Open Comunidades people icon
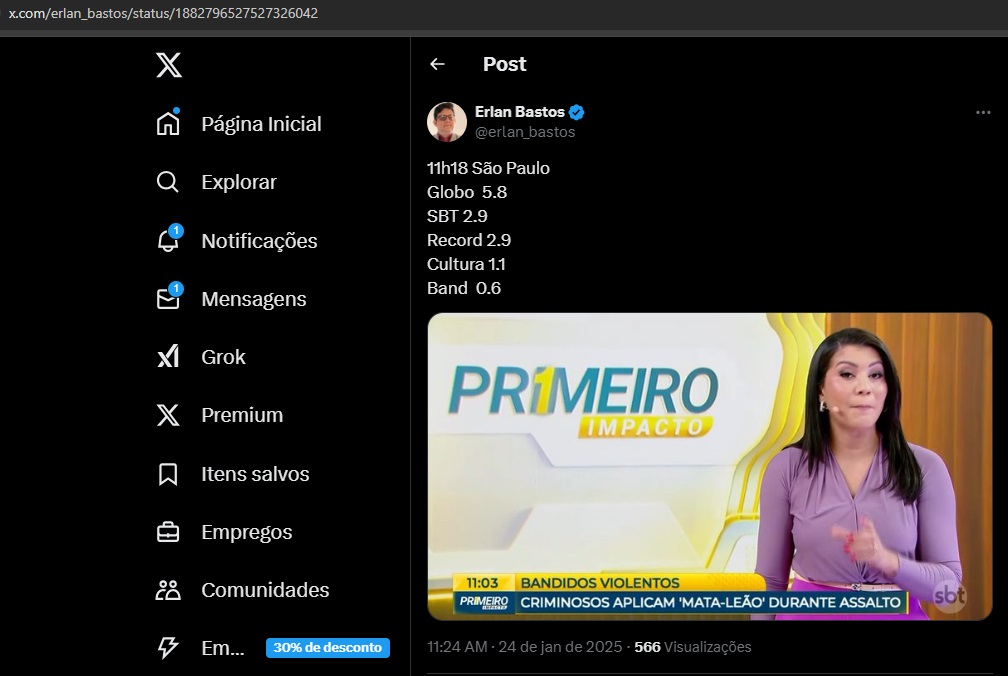The height and width of the screenshot is (676, 1008). click(x=168, y=590)
